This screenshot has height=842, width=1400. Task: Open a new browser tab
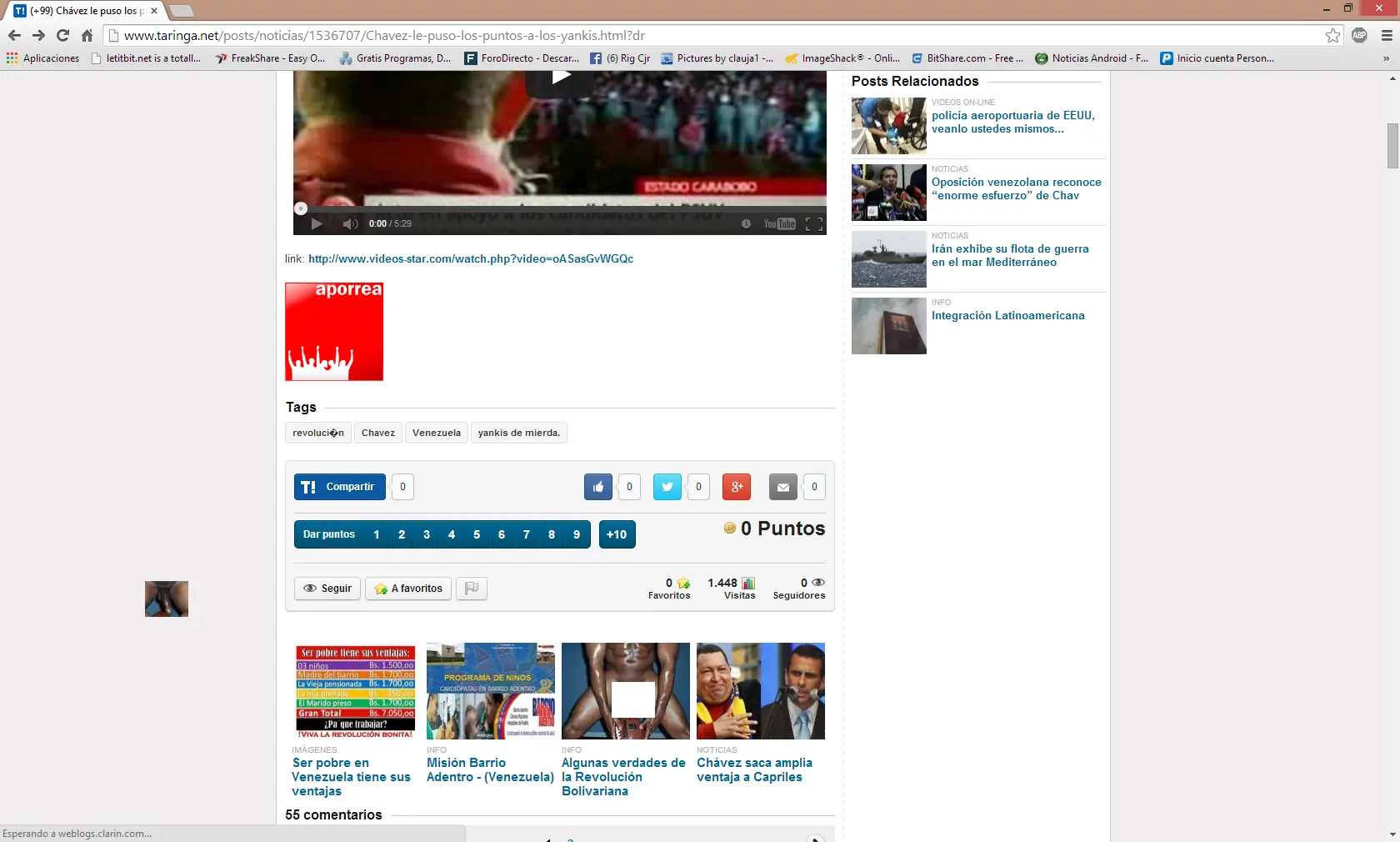tap(182, 11)
